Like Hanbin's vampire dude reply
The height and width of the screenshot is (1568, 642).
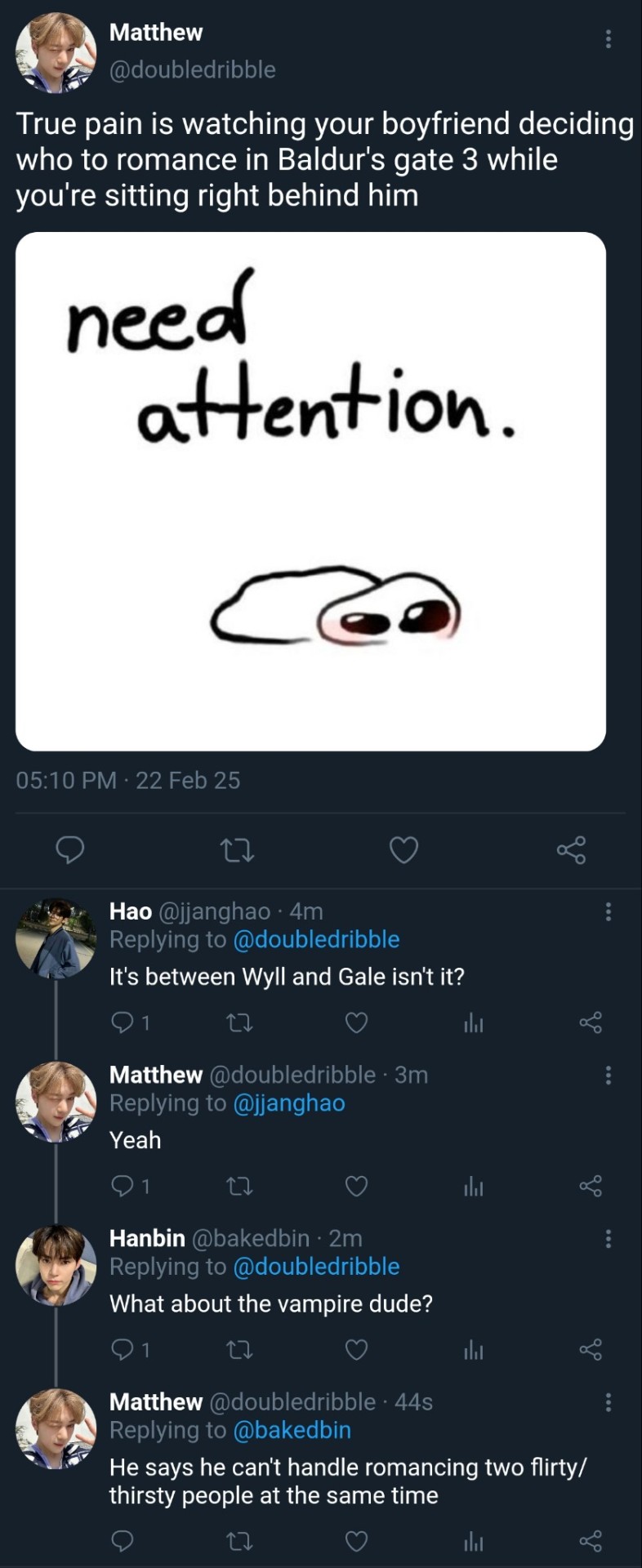pyautogui.click(x=356, y=1350)
